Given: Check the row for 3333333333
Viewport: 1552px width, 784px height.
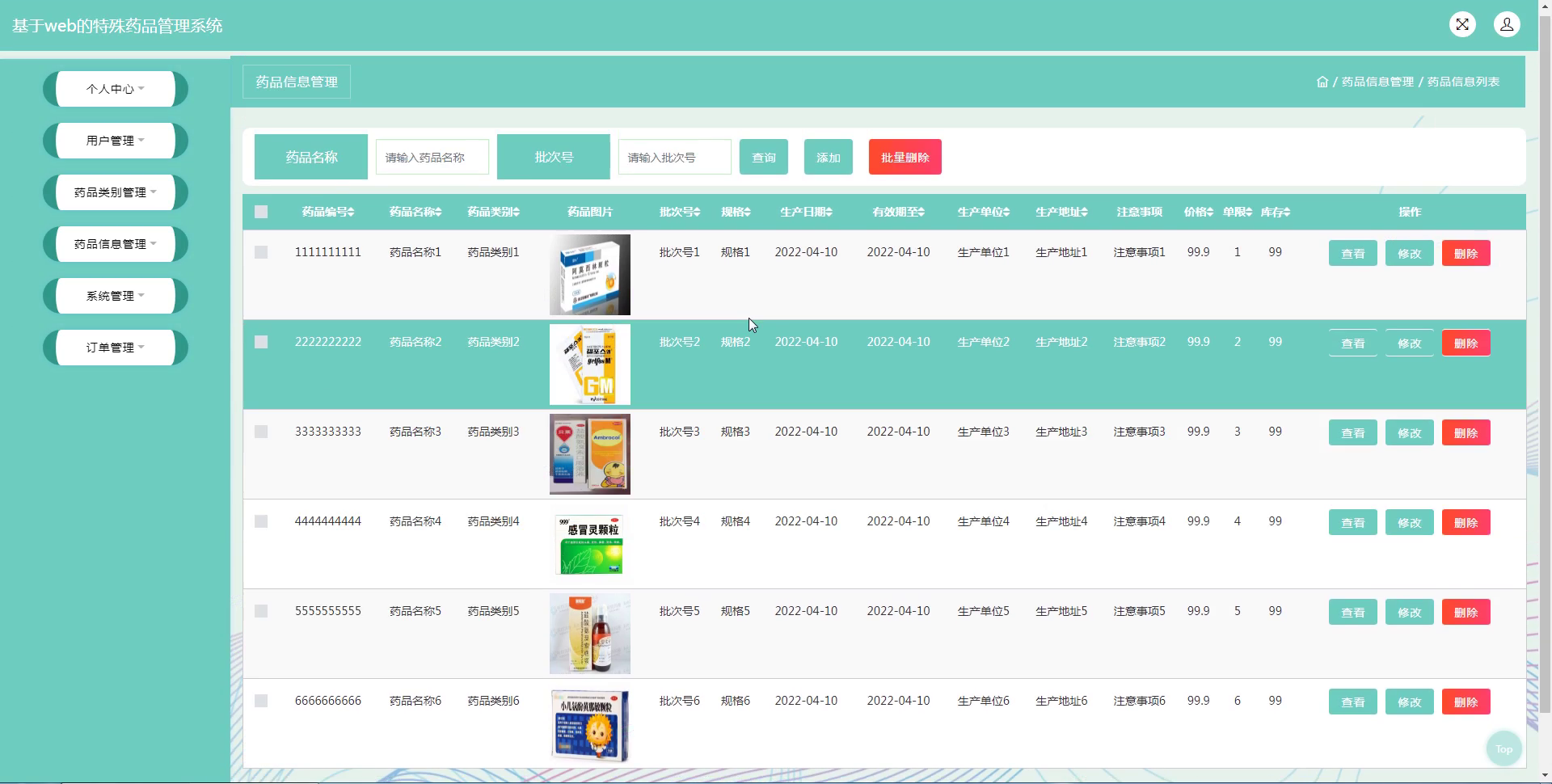Looking at the screenshot, I should pyautogui.click(x=261, y=432).
